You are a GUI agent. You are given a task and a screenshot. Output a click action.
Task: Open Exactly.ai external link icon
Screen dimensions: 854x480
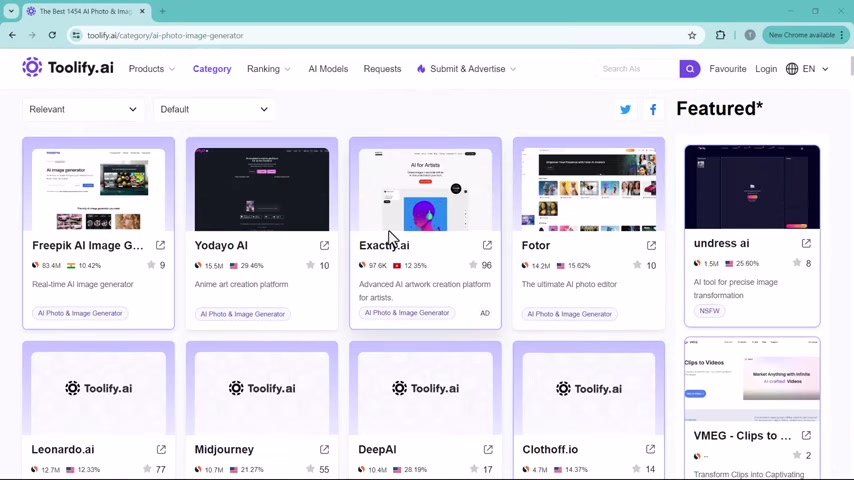(x=487, y=245)
